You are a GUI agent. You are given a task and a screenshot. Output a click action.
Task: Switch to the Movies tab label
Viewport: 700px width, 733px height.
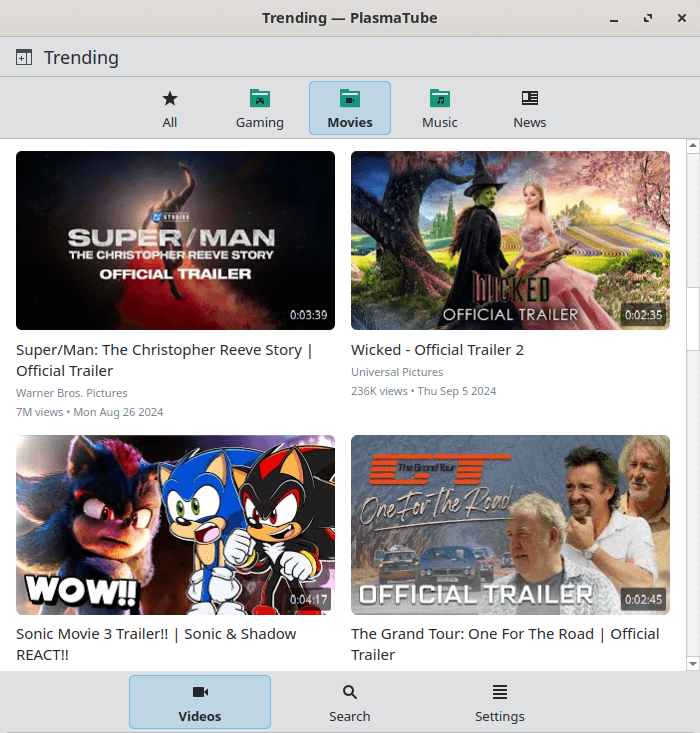350,122
